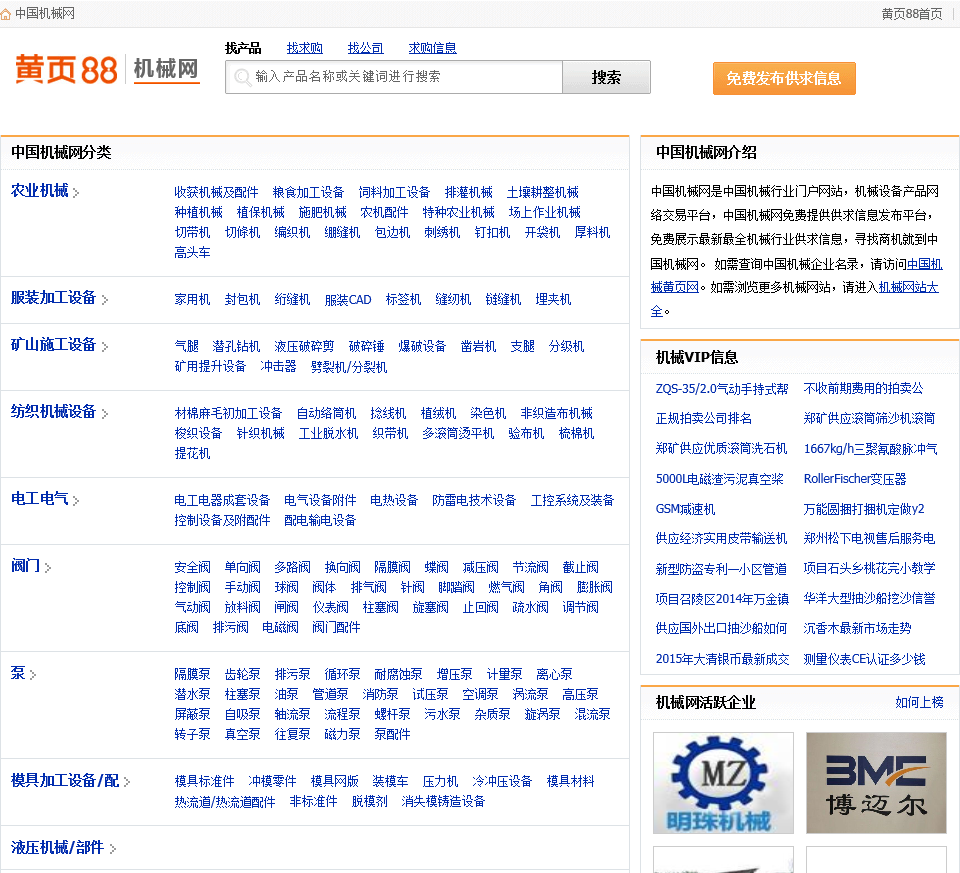
Task: Open 粮食加工设备 link
Action: click(x=309, y=193)
